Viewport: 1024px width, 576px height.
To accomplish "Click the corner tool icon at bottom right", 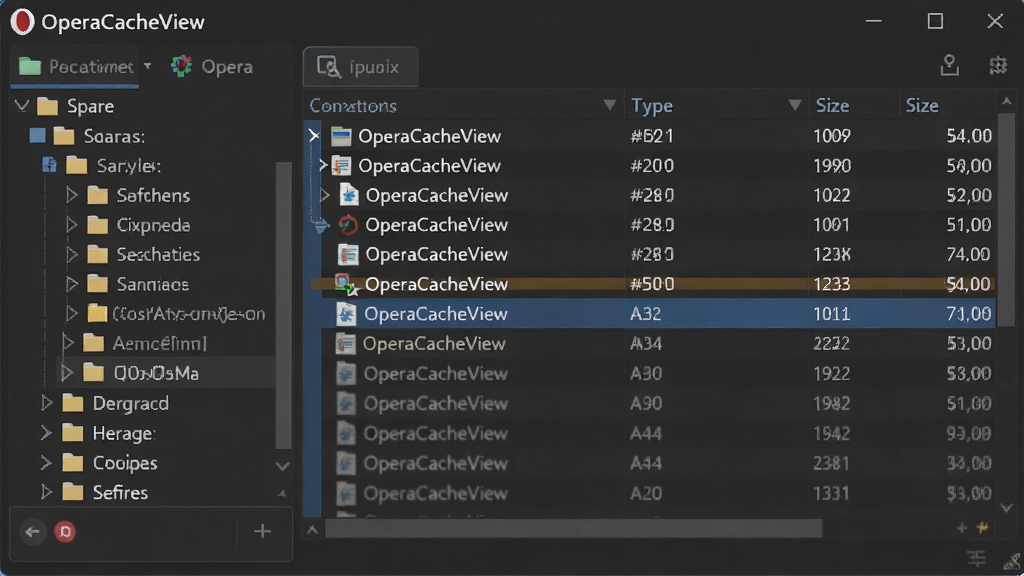I will 1012,560.
